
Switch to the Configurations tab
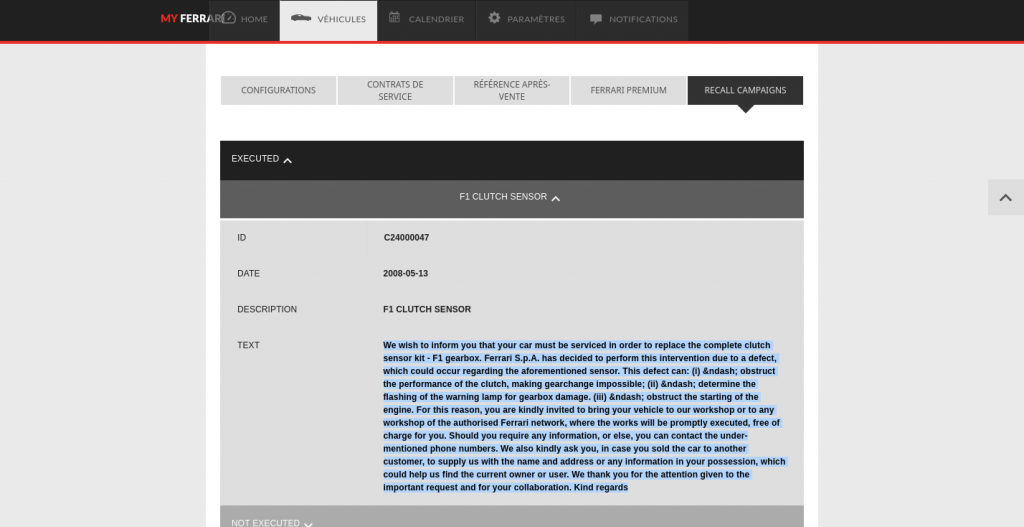pos(278,90)
